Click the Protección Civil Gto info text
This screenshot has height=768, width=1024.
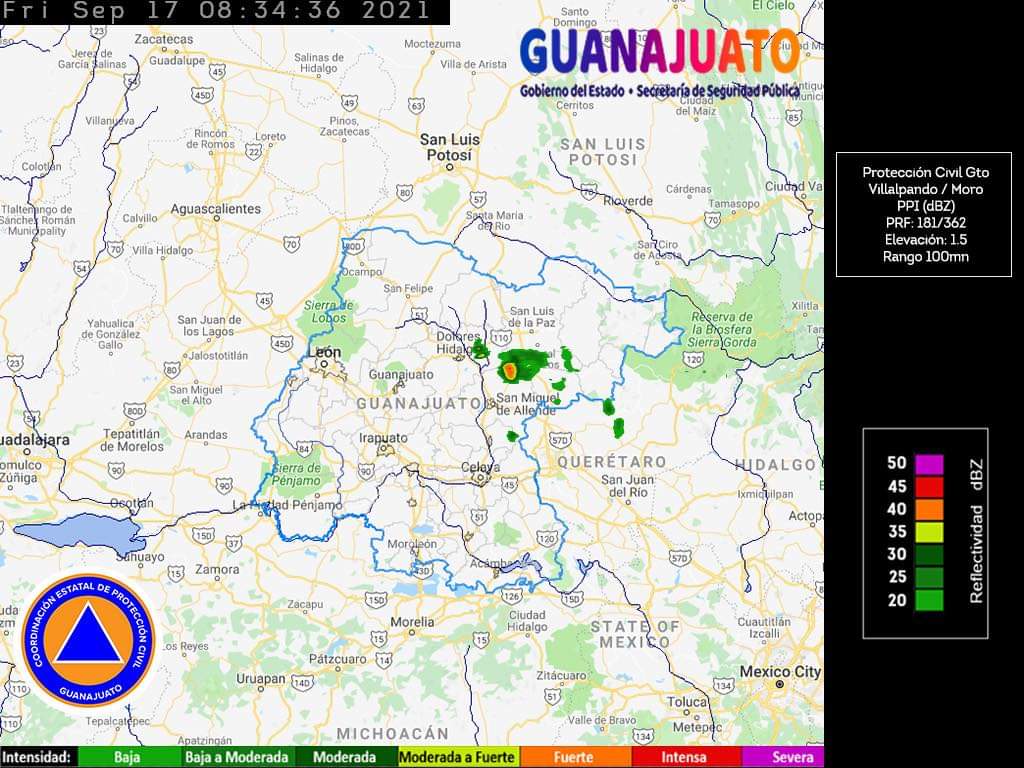[x=925, y=172]
